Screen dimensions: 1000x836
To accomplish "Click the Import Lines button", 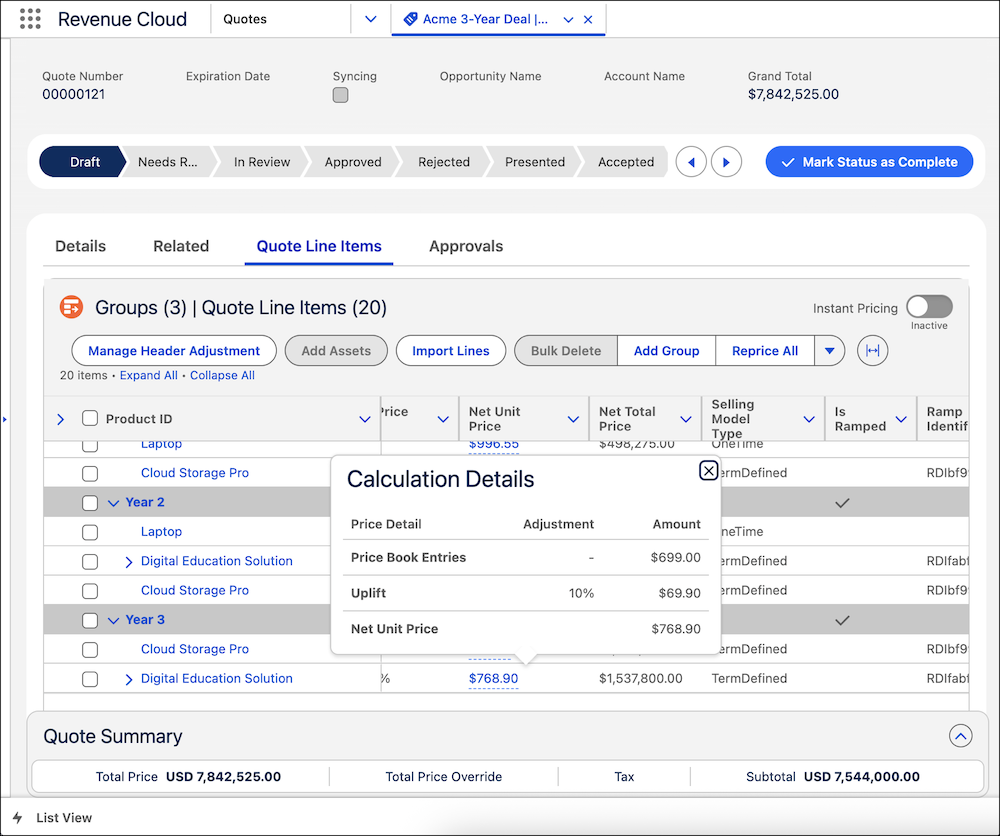I will [x=451, y=351].
